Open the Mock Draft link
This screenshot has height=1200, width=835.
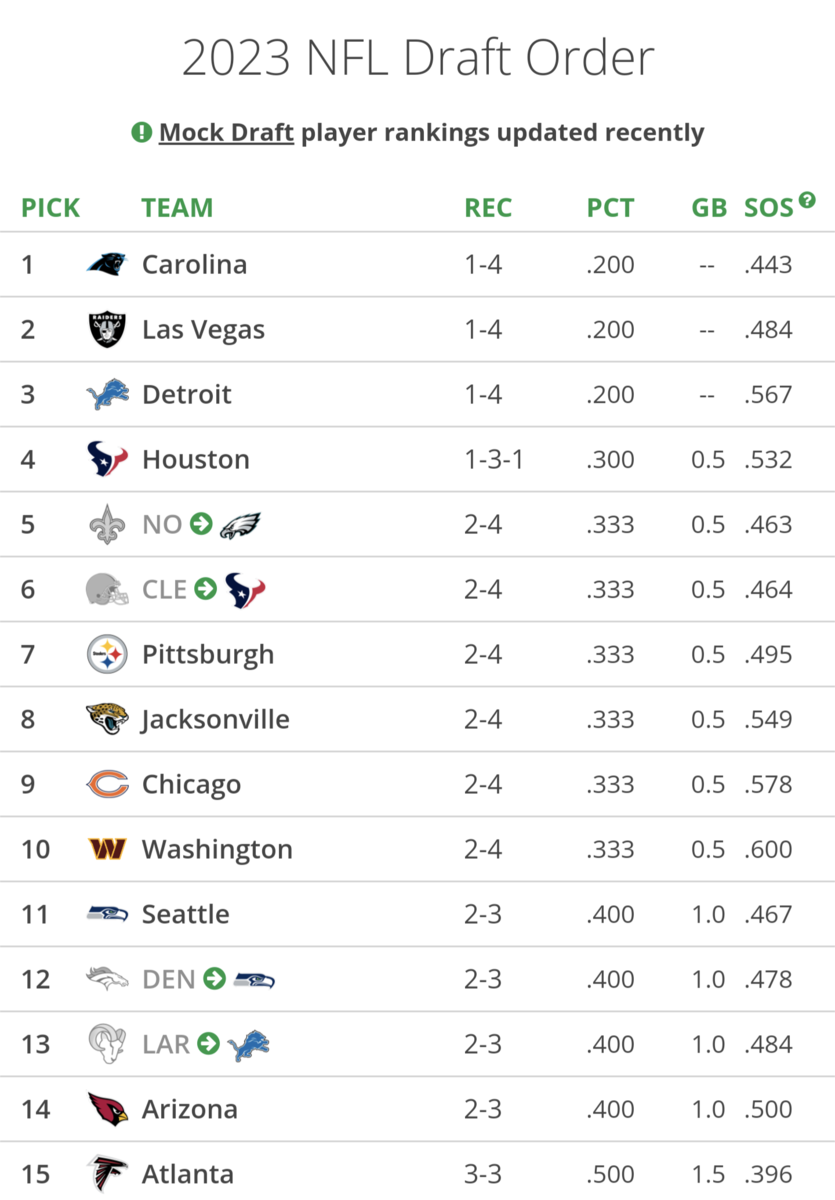pyautogui.click(x=226, y=132)
